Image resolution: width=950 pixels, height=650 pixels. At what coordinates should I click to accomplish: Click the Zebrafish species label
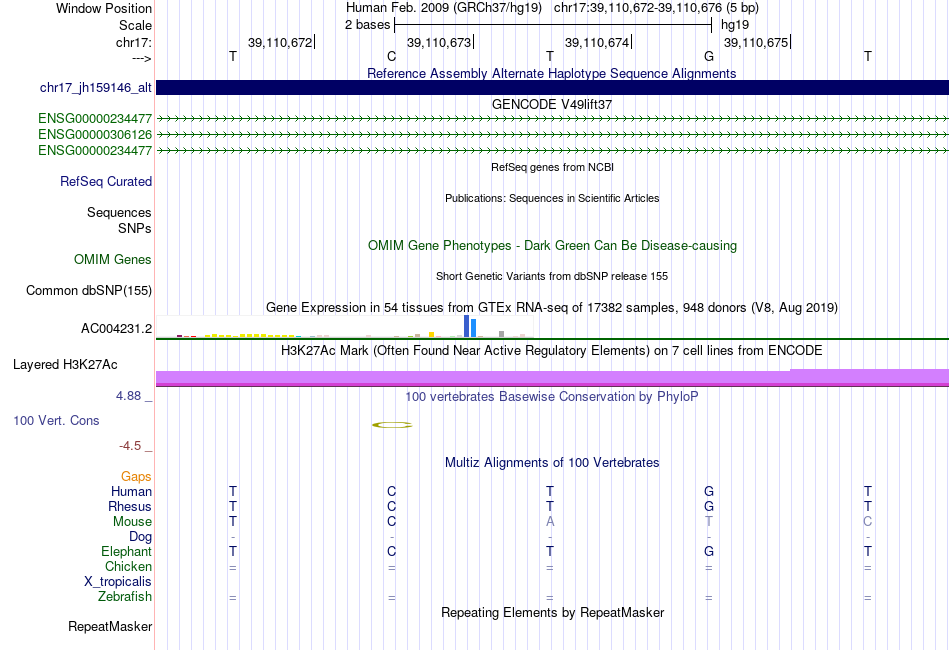coord(125,597)
